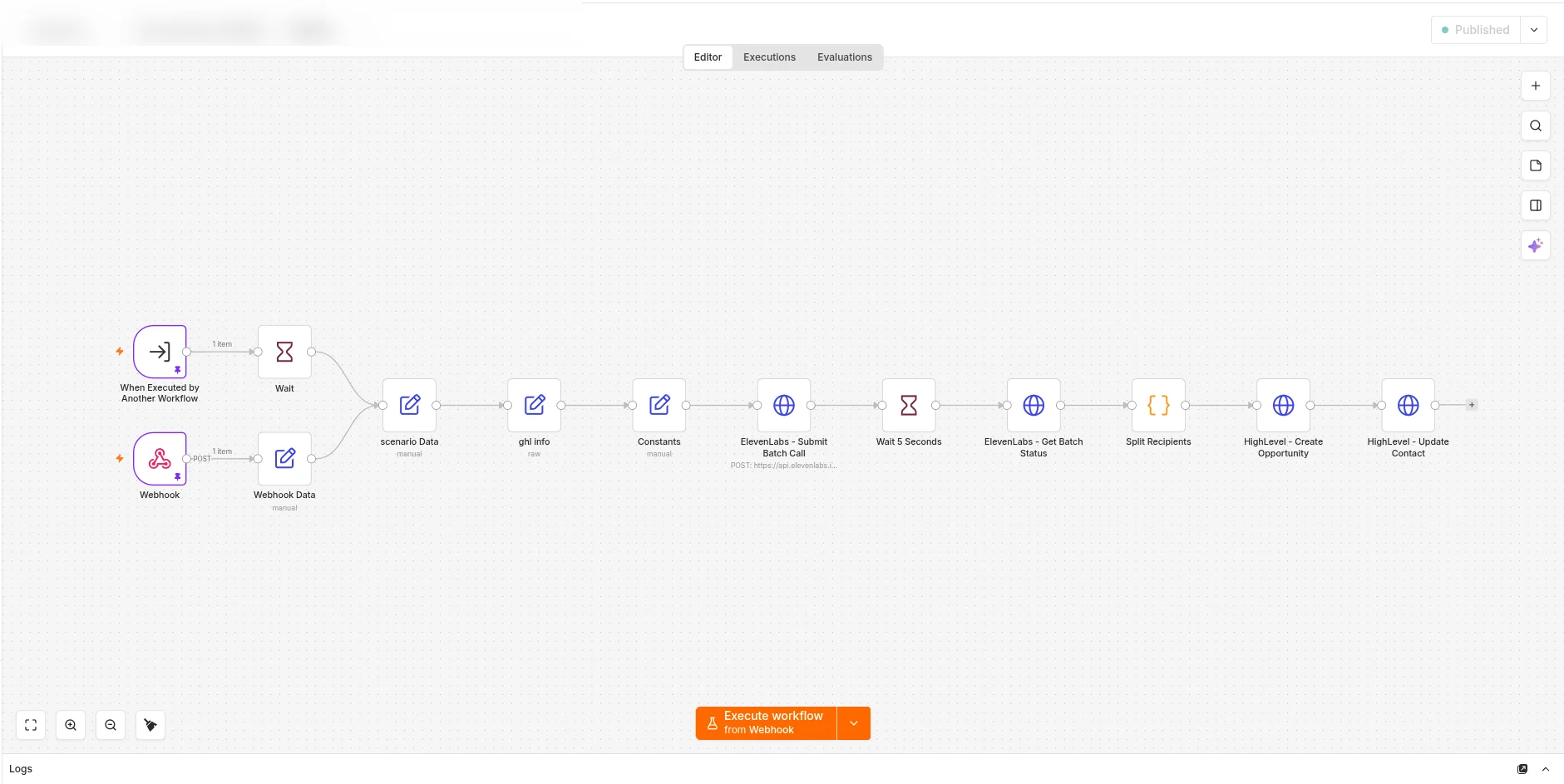The image size is (1564, 784).
Task: Fit the workflow to view
Action: 31,725
